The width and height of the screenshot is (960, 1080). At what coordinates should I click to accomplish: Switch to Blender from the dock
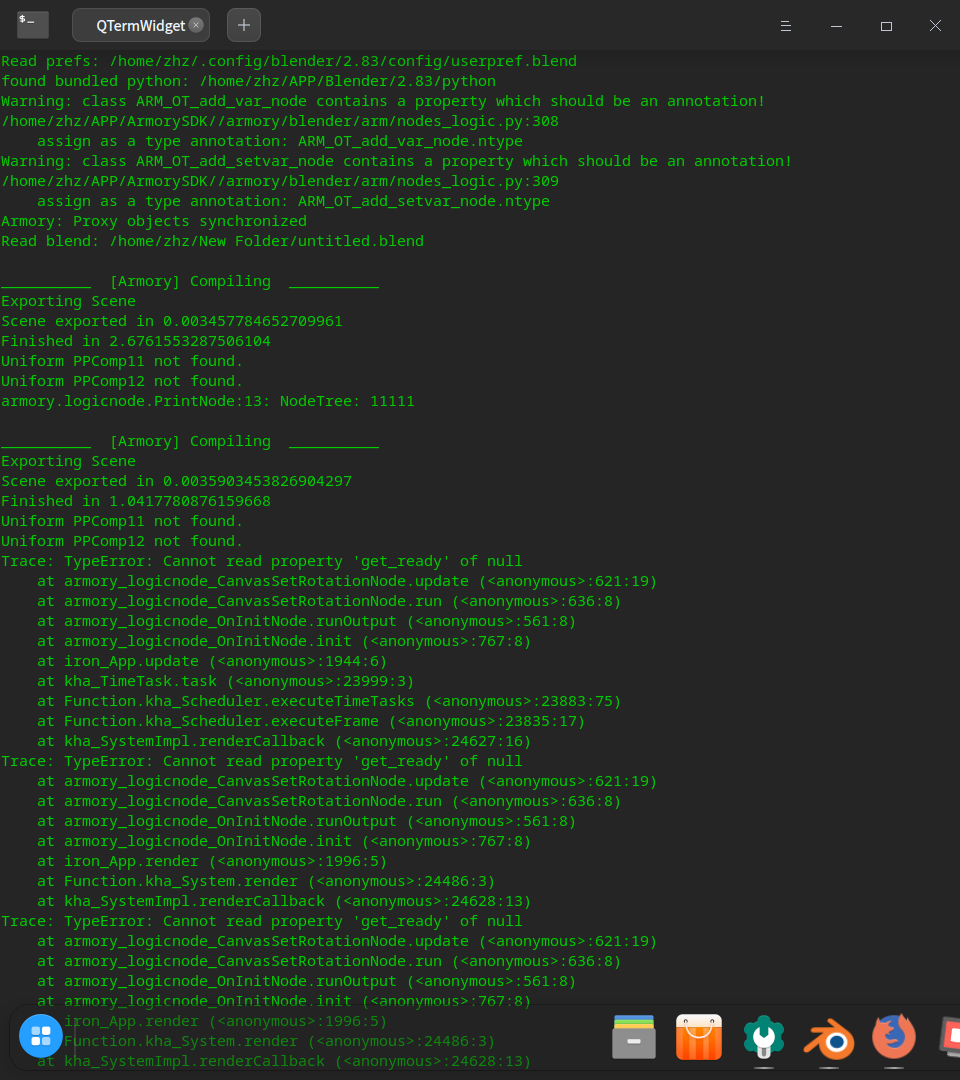point(828,1037)
